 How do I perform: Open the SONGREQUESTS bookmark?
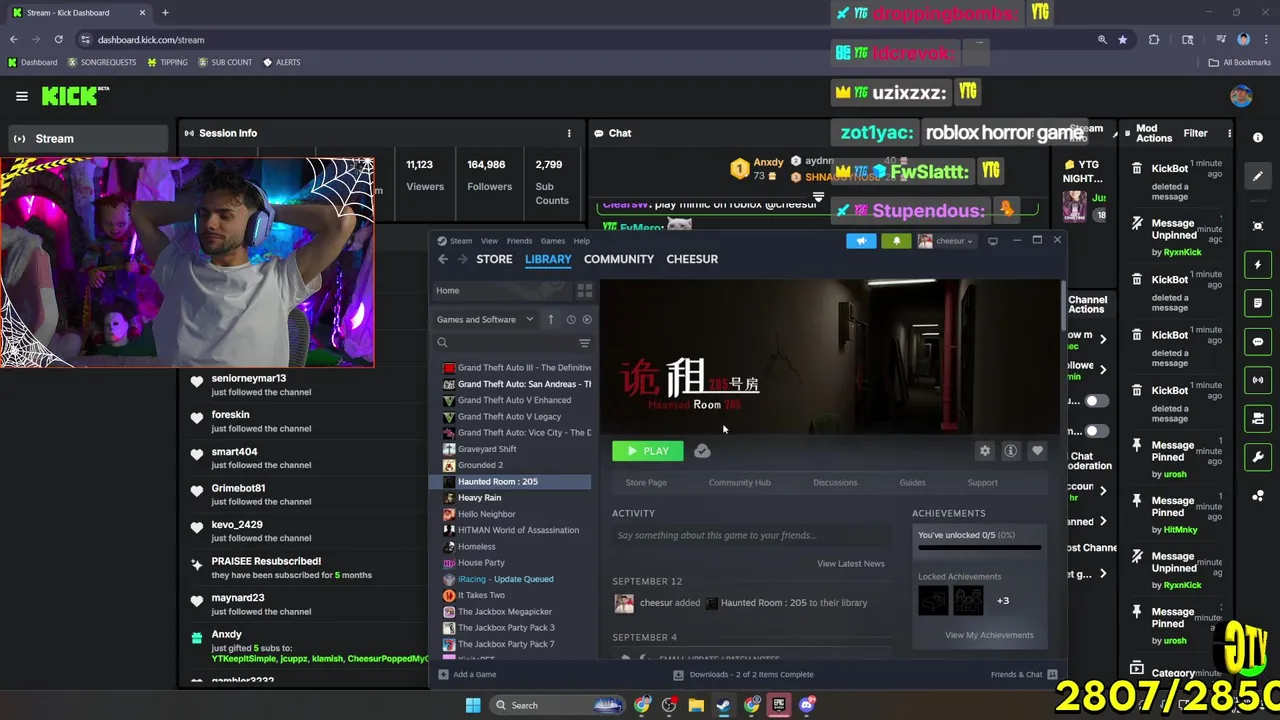pyautogui.click(x=102, y=62)
